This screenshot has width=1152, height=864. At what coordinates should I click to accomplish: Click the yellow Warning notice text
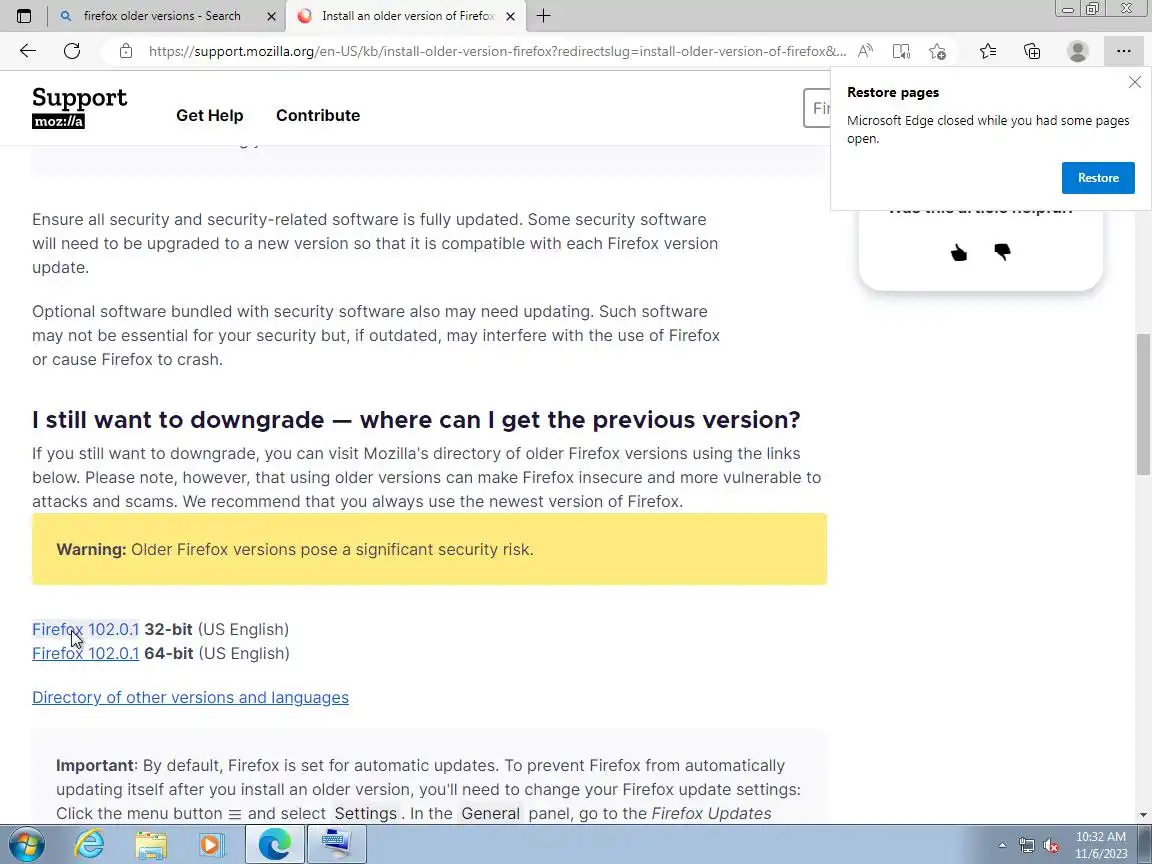click(x=295, y=550)
